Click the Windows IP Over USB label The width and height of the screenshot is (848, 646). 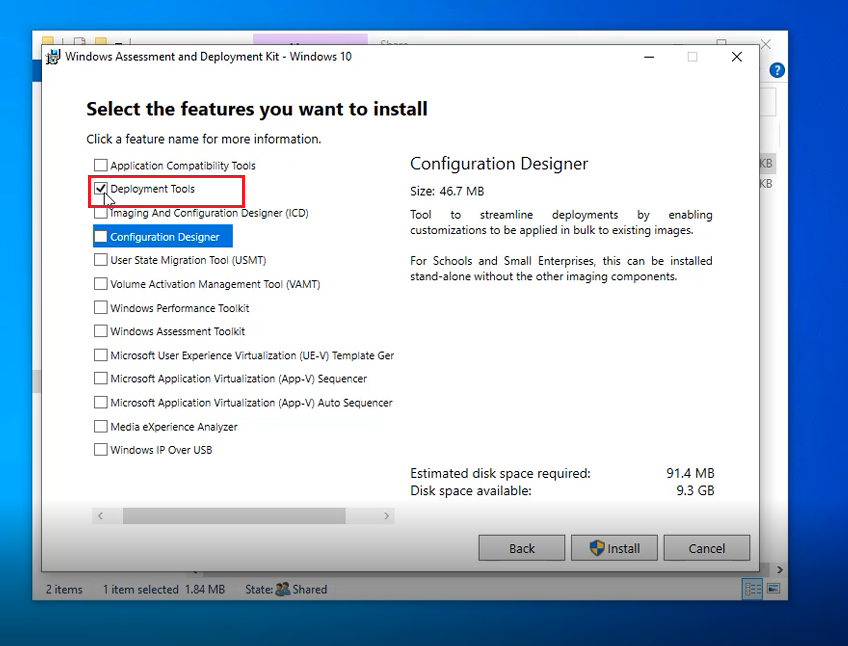[x=161, y=450]
